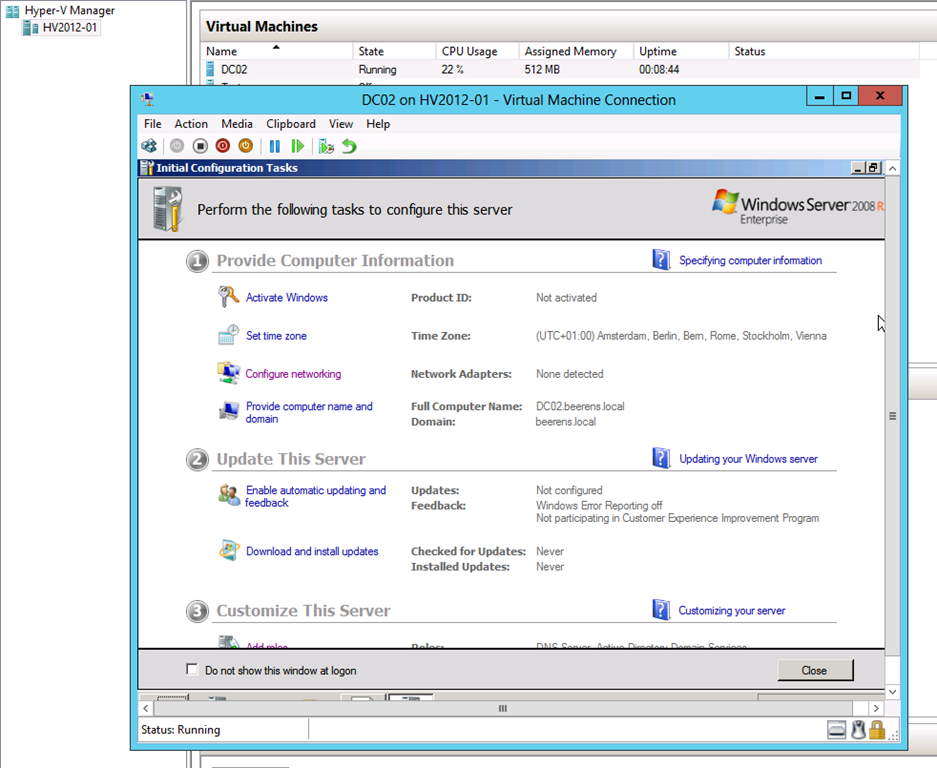Viewport: 937px width, 768px height.
Task: Click 'Provide computer name and domain' link
Action: point(309,412)
